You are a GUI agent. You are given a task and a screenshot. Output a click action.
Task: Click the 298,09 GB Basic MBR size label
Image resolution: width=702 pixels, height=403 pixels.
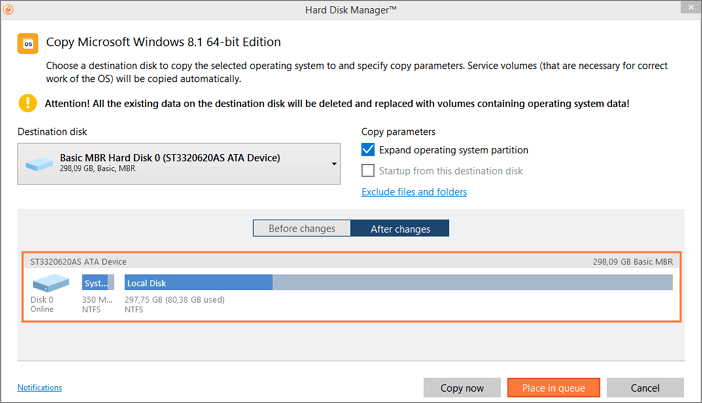633,261
